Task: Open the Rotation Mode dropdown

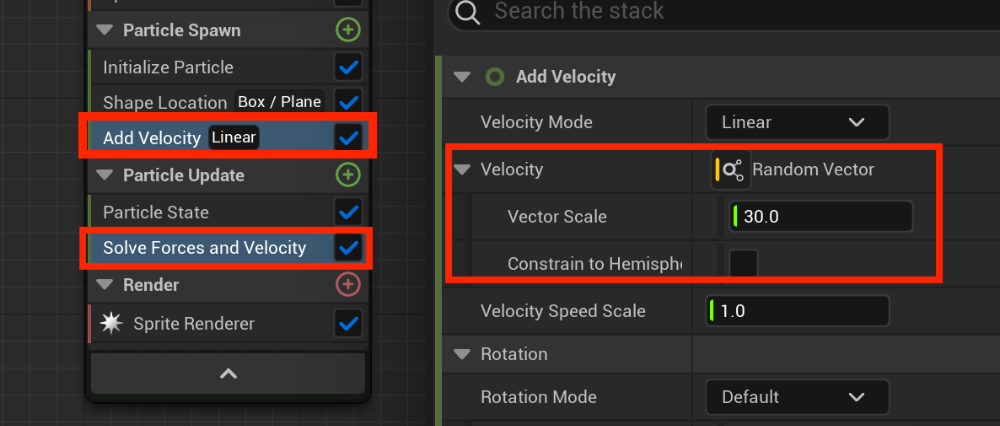Action: (x=796, y=397)
